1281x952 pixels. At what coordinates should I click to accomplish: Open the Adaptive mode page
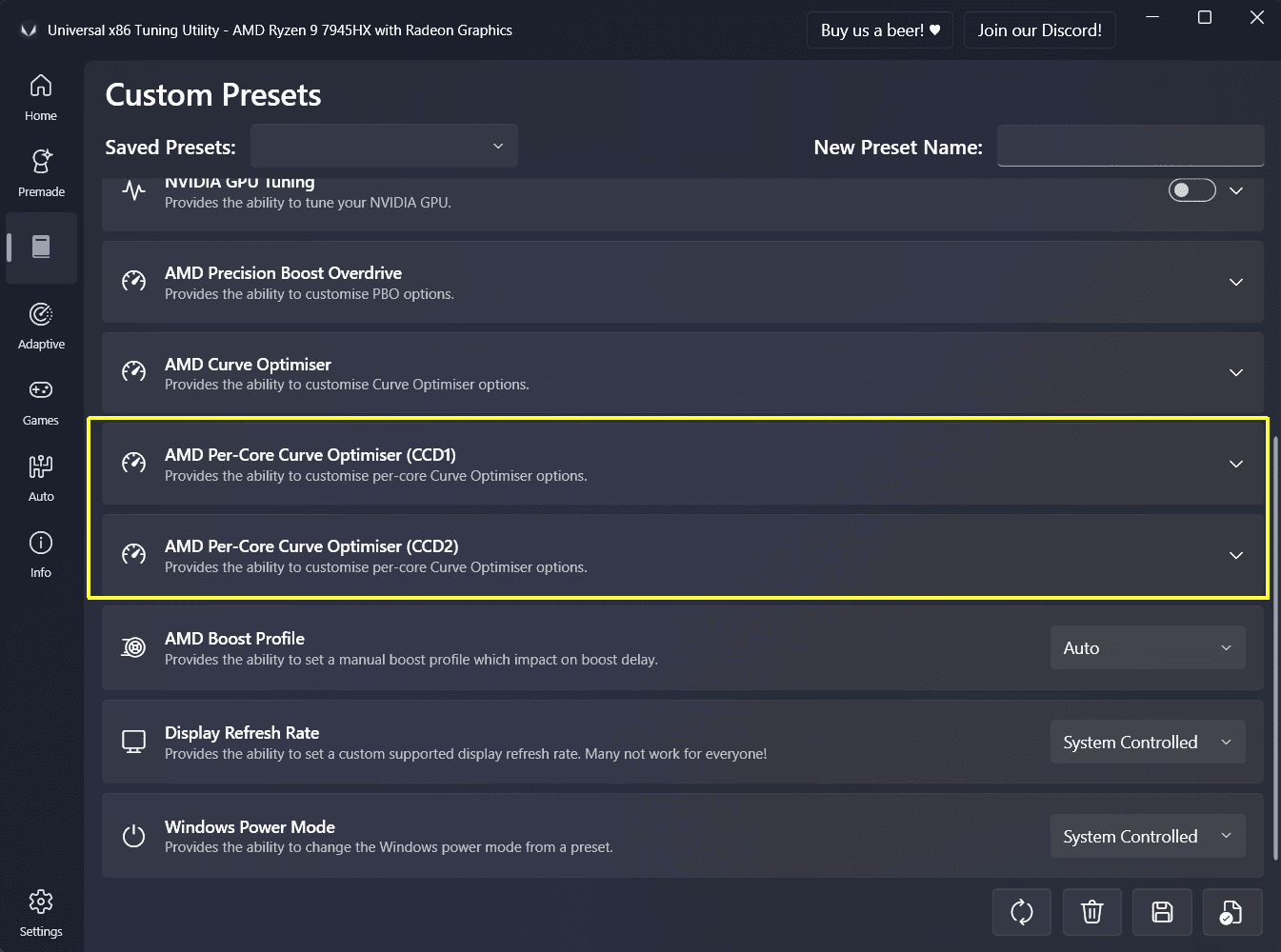click(41, 326)
